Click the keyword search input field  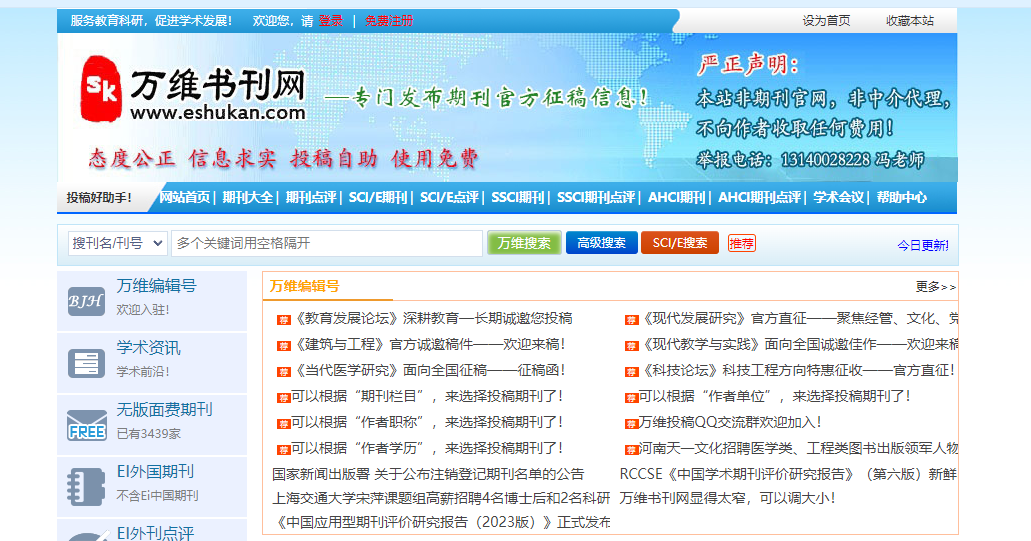pos(327,243)
